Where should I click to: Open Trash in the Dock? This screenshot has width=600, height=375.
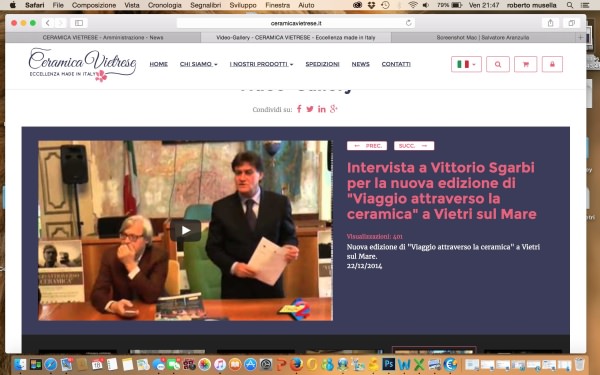[x=579, y=364]
